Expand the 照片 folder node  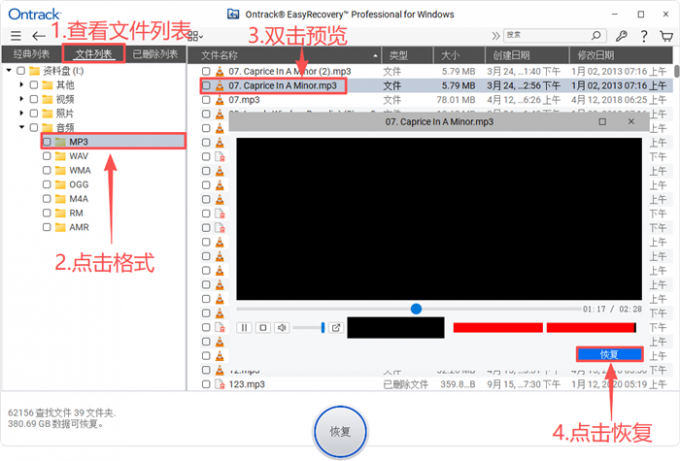[x=21, y=114]
